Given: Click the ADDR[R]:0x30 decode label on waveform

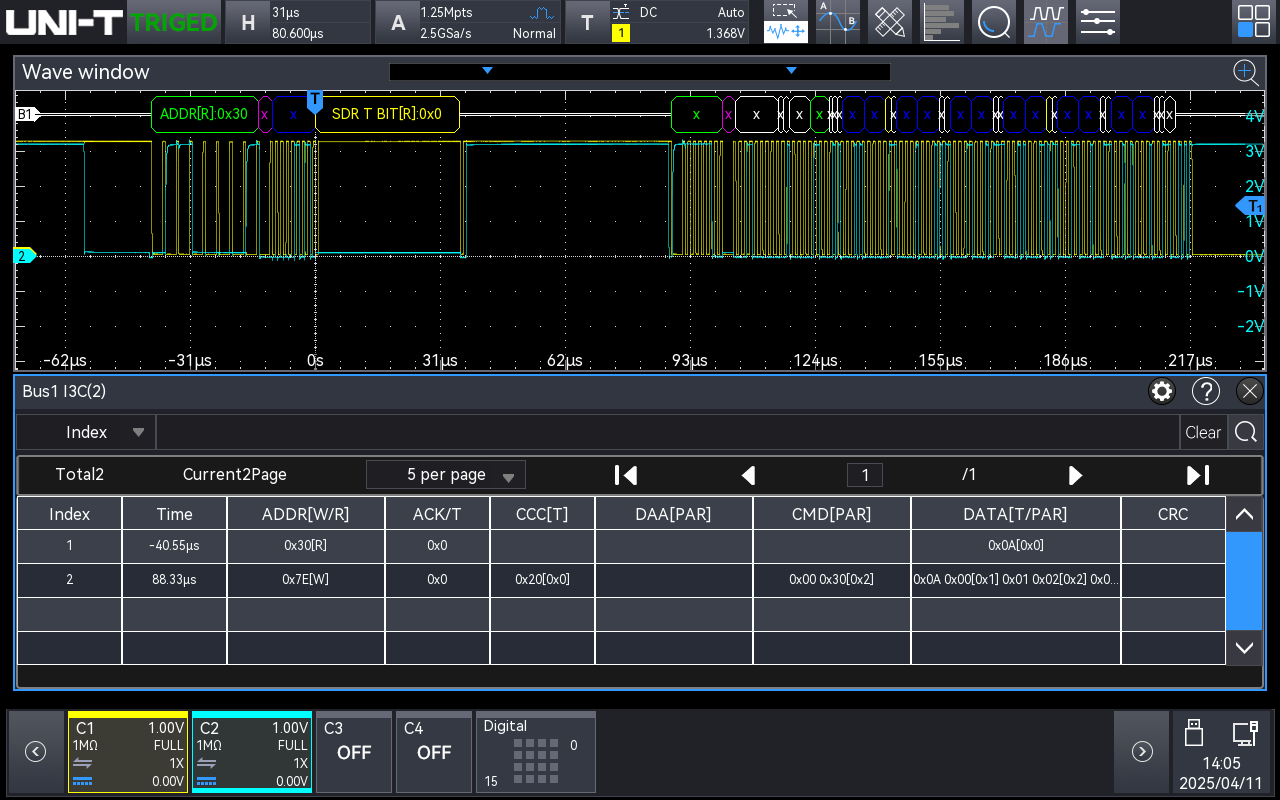Looking at the screenshot, I should point(204,114).
